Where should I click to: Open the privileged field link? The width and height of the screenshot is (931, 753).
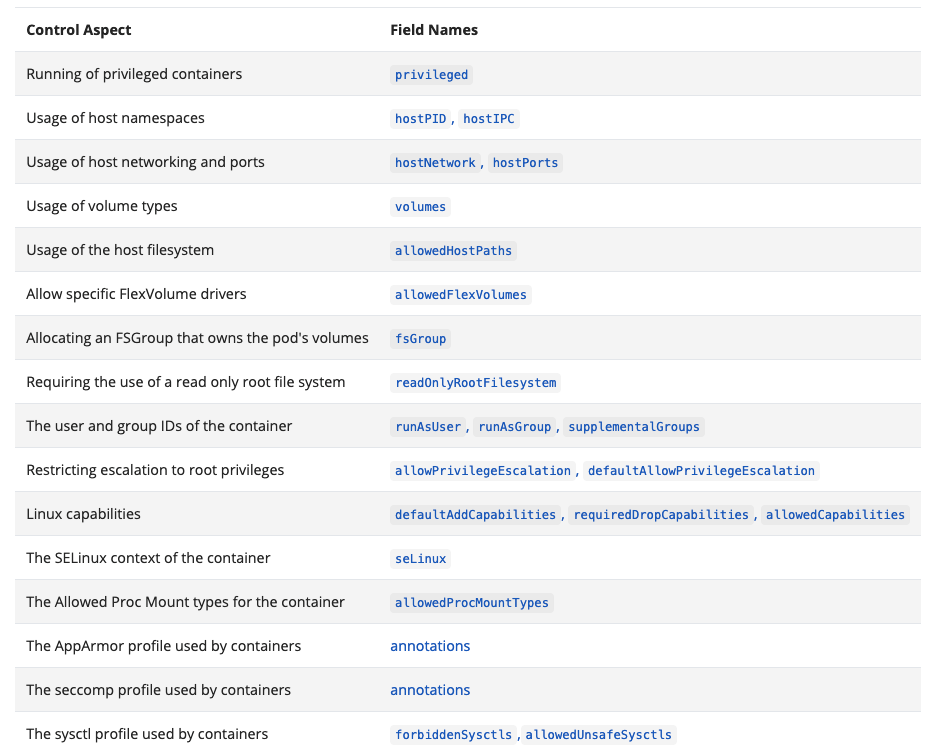coord(431,75)
